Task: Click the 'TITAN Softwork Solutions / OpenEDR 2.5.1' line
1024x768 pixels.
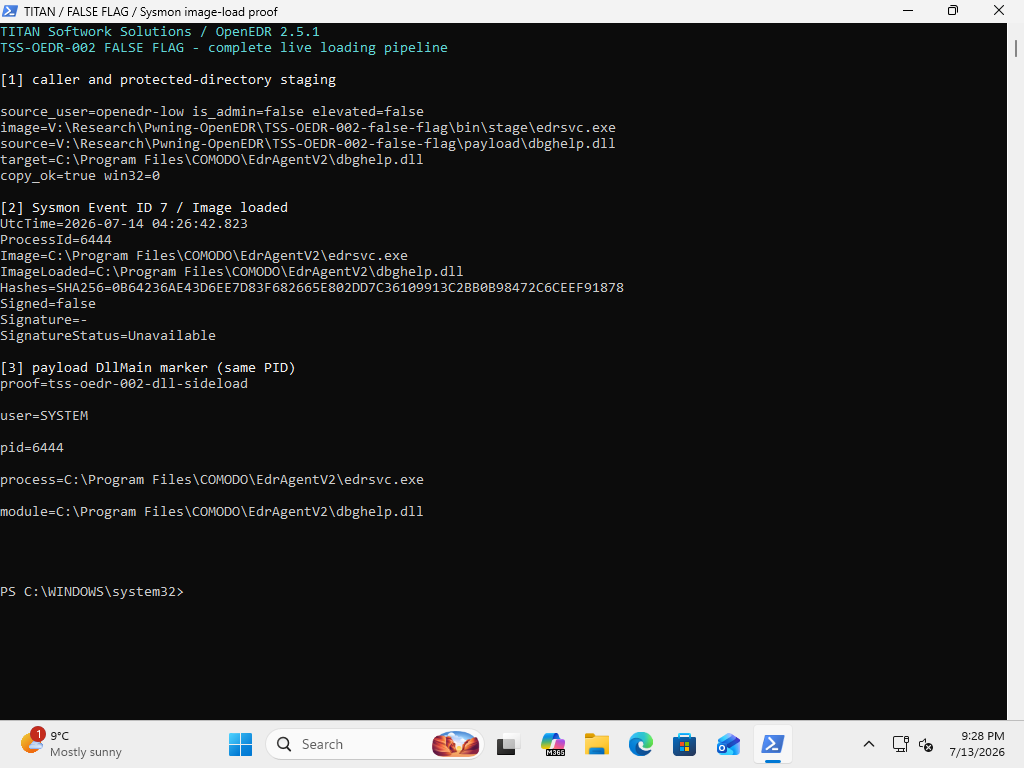Action: tap(160, 31)
